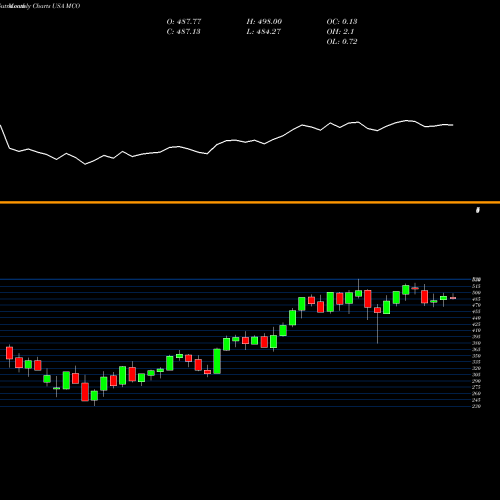Click the last small red candle at right
This screenshot has width=500, height=500.
pyautogui.click(x=453, y=298)
